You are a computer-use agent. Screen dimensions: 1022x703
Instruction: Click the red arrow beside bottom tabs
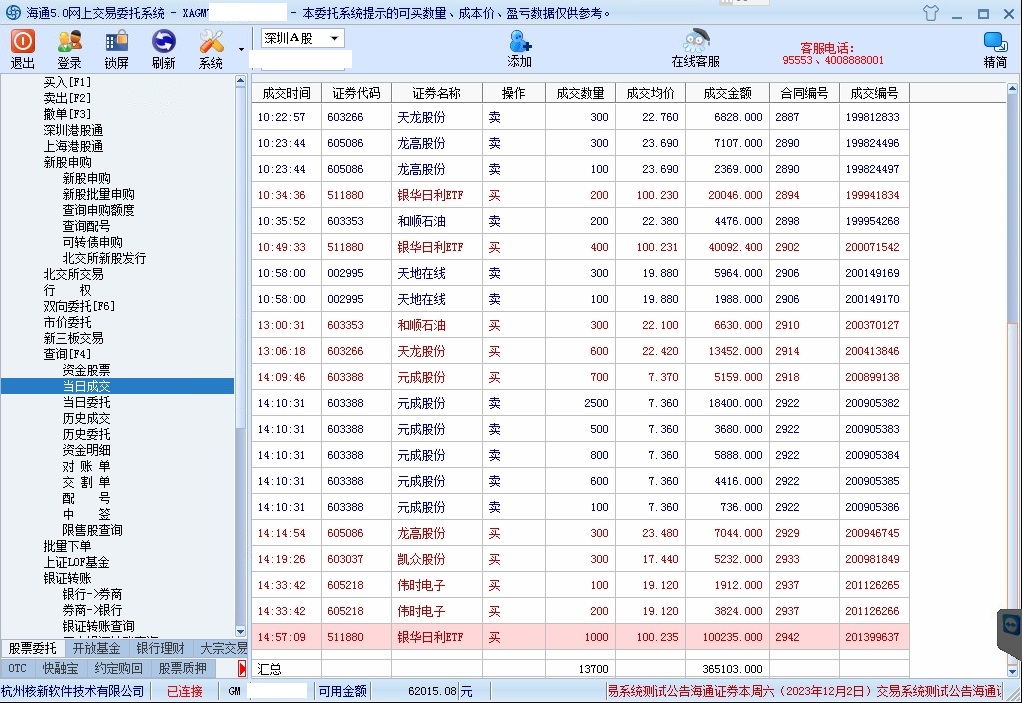pos(242,668)
